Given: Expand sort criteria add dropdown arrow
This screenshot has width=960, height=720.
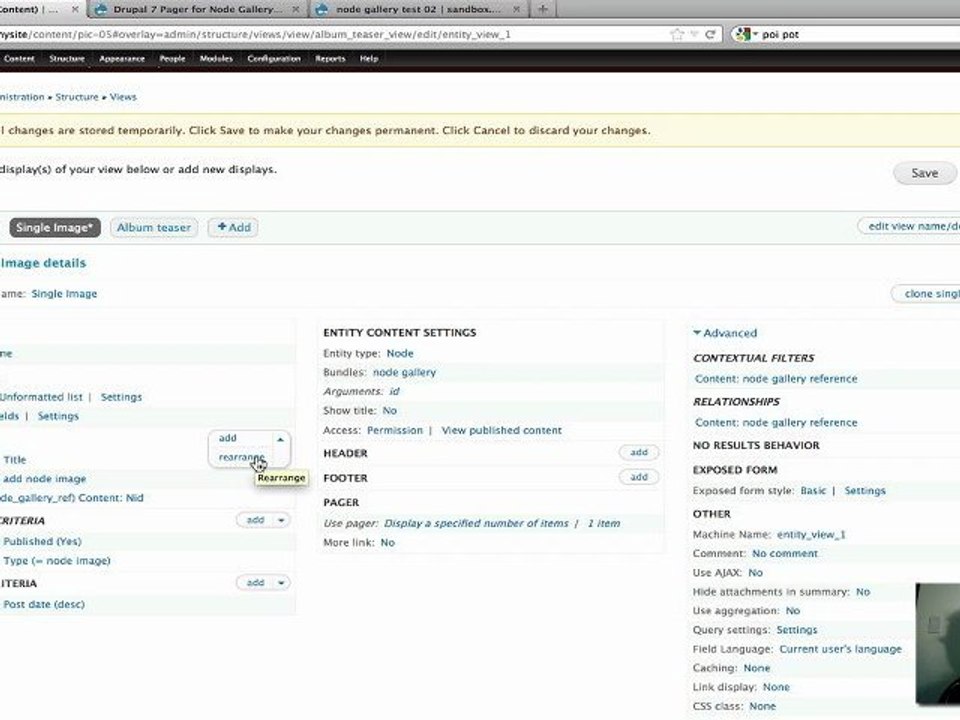Looking at the screenshot, I should coord(281,582).
